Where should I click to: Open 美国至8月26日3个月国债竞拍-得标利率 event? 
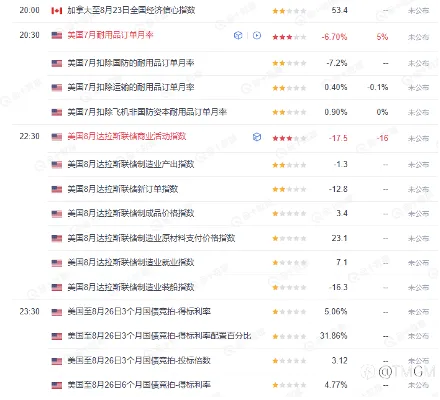click(x=139, y=312)
